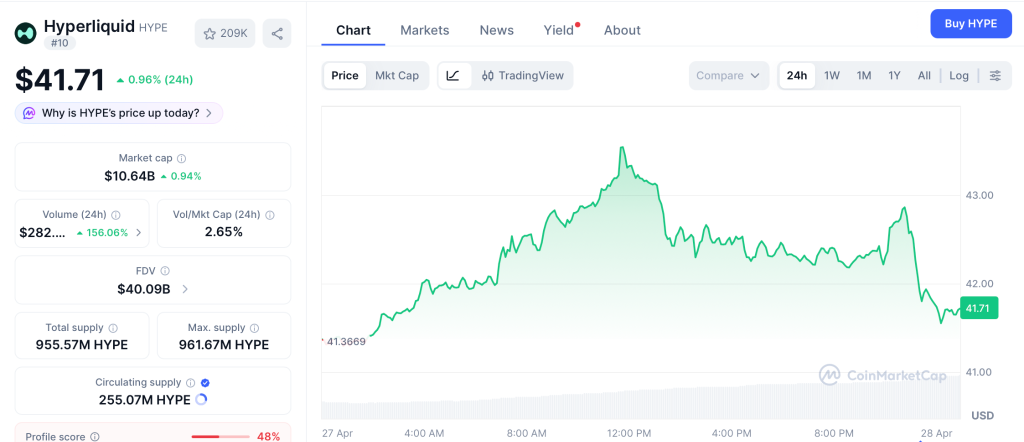Expand the Volume (24h) details arrow
Viewport: 1024px width, 442px height.
pos(138,232)
